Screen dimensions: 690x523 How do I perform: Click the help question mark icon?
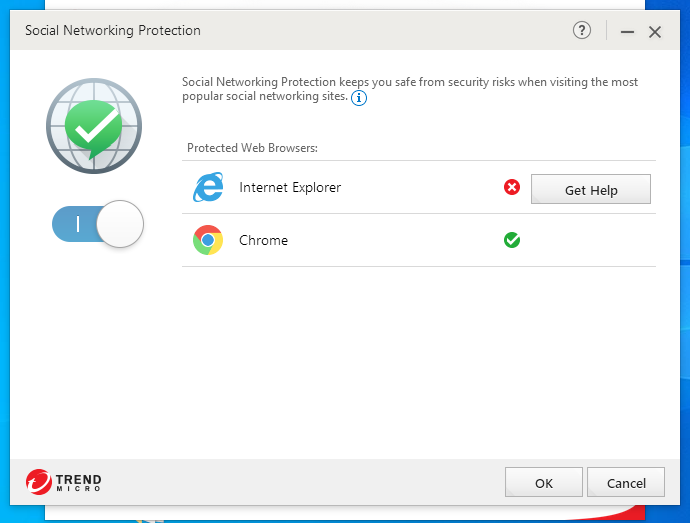pyautogui.click(x=582, y=30)
